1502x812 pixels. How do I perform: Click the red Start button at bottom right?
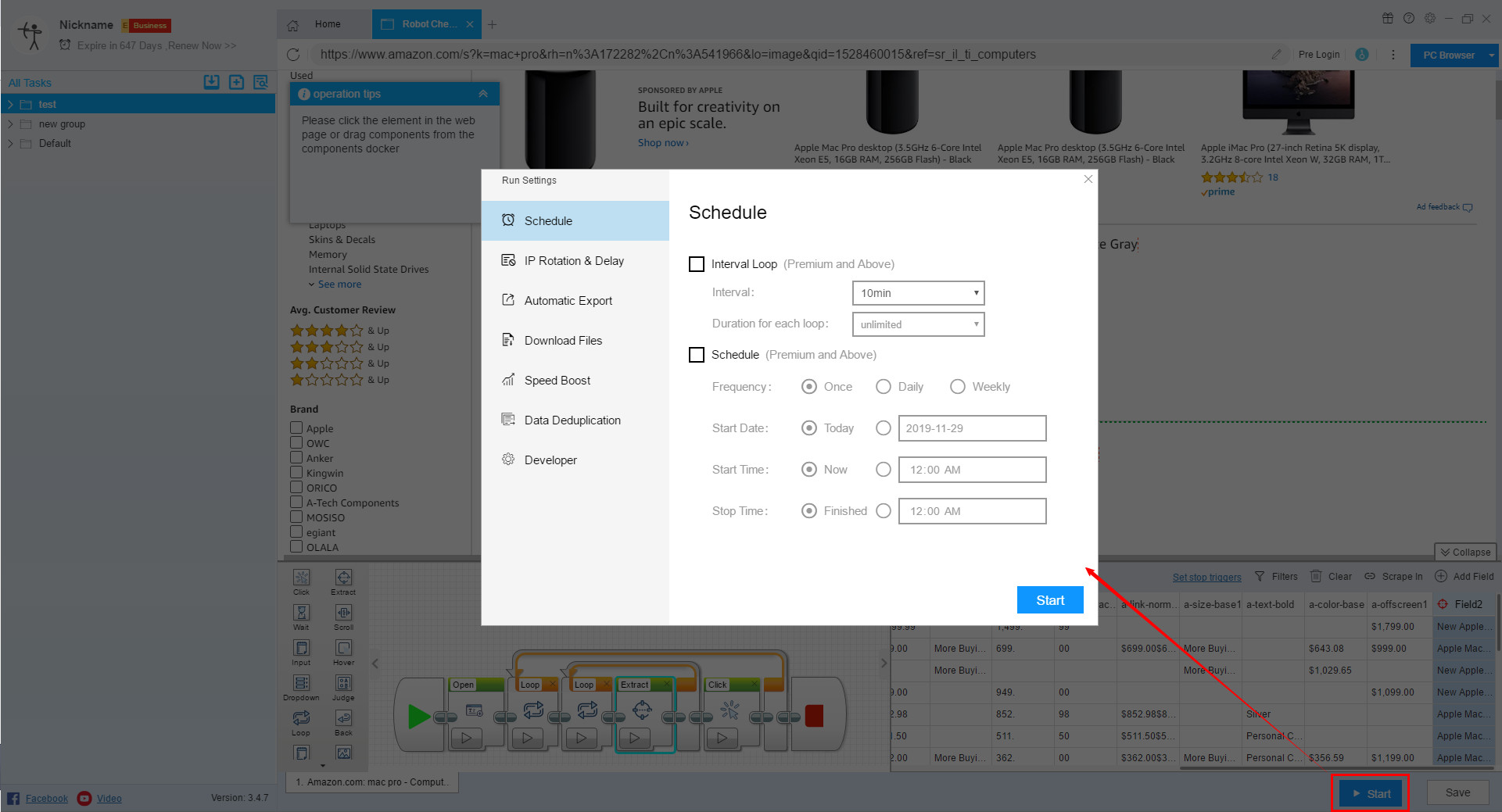pos(1369,792)
